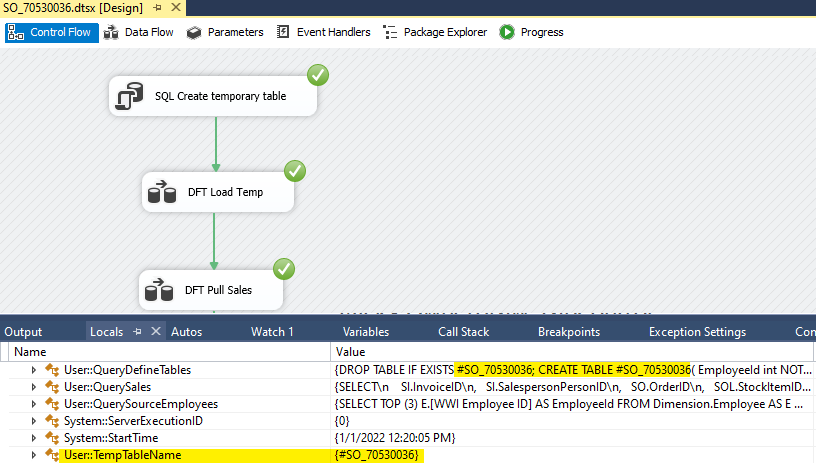Select the User::QuerySourceEmployees name
This screenshot has height=463, width=816.
tap(141, 404)
